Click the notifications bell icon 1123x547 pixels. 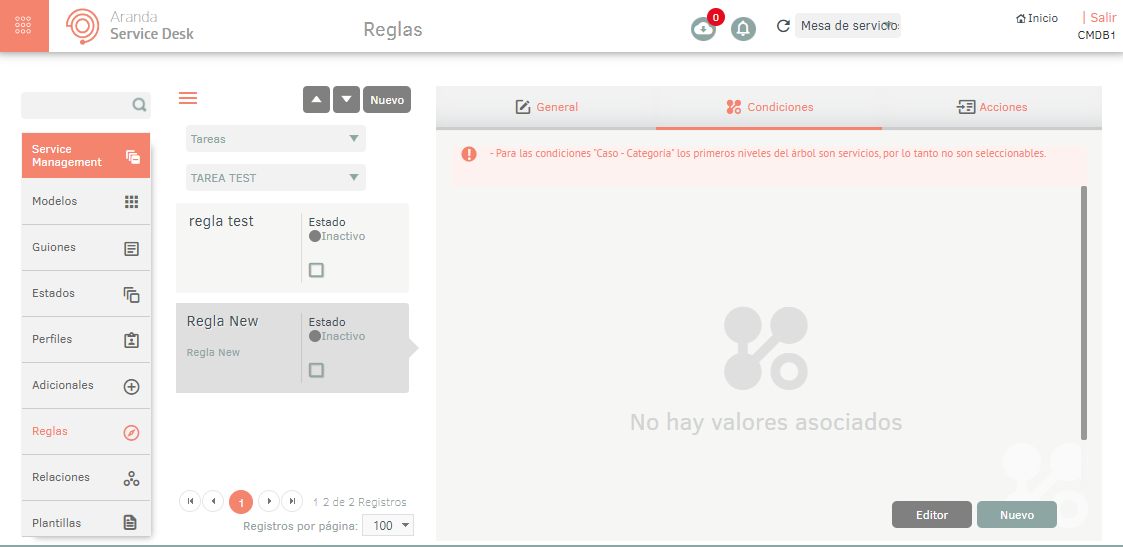pyautogui.click(x=743, y=29)
